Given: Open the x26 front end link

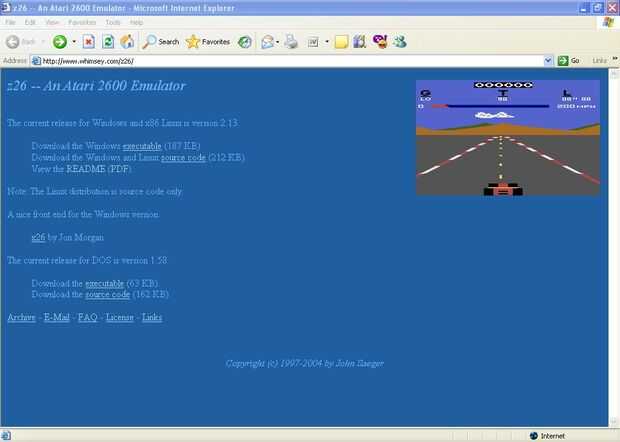Looking at the screenshot, I should 38,237.
